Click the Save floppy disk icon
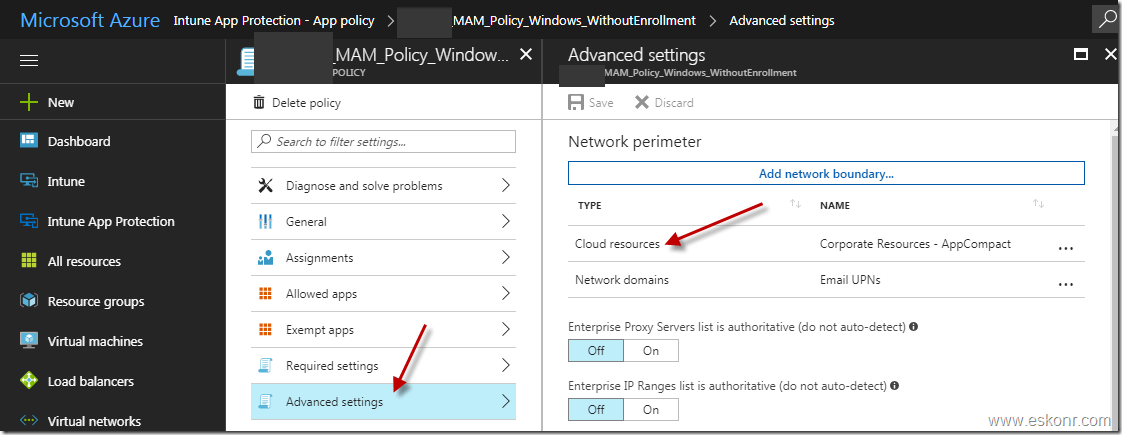Screen dimensions: 1122x435 [576, 102]
